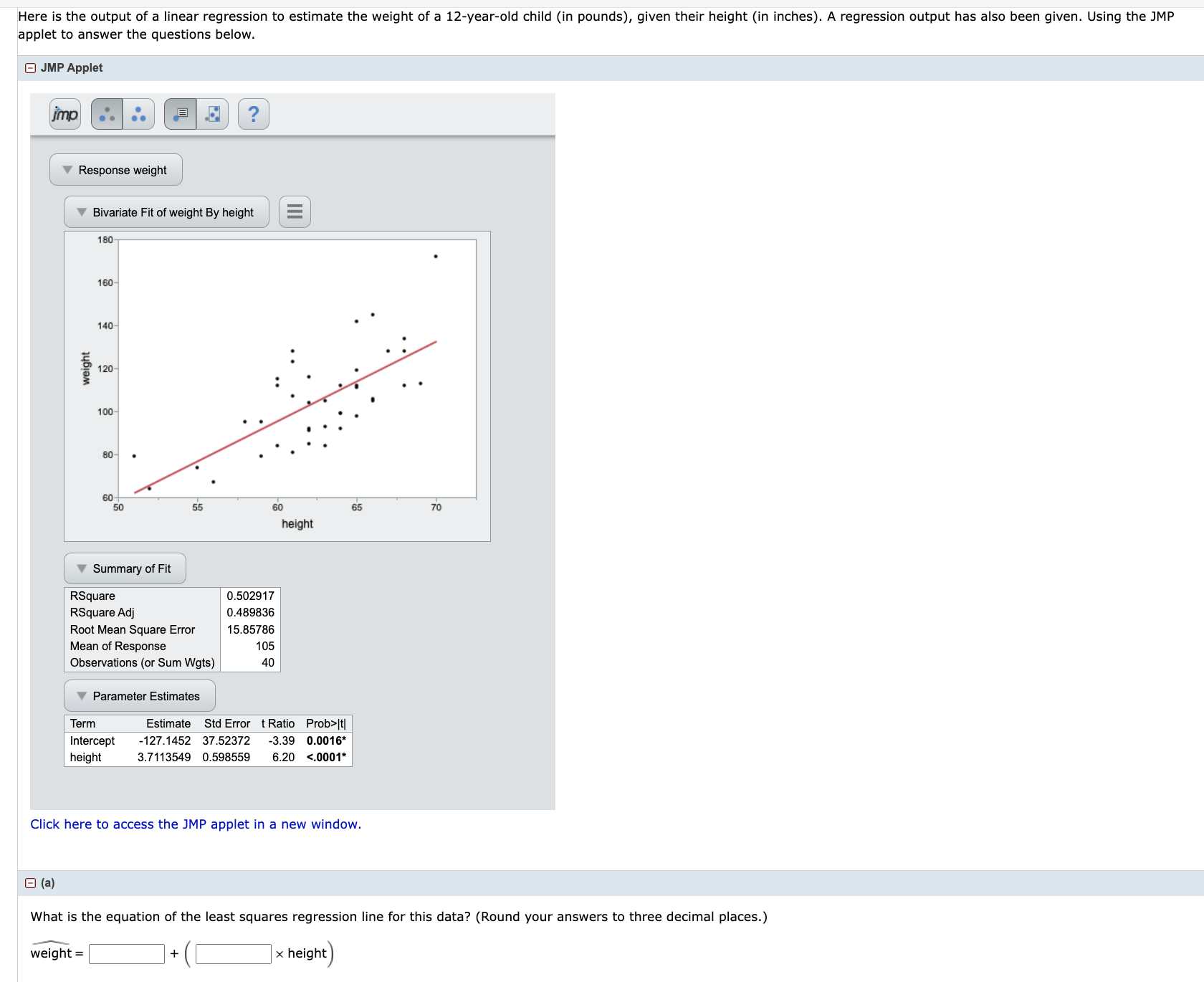Screen dimensions: 1204x982
Task: Click the slope answer box before × height
Action: click(x=232, y=953)
